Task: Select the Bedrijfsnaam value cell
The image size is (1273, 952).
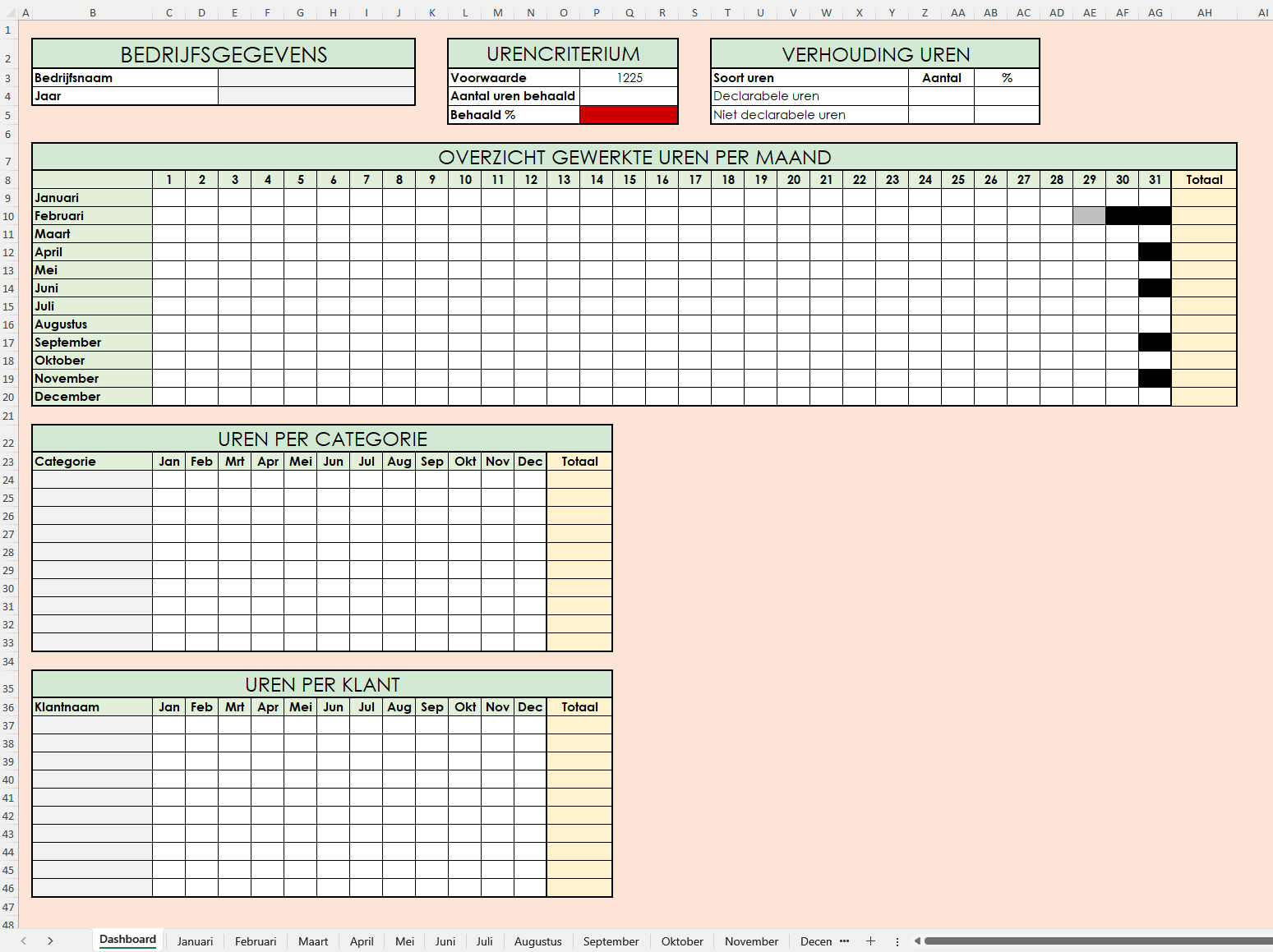Action: coord(316,77)
